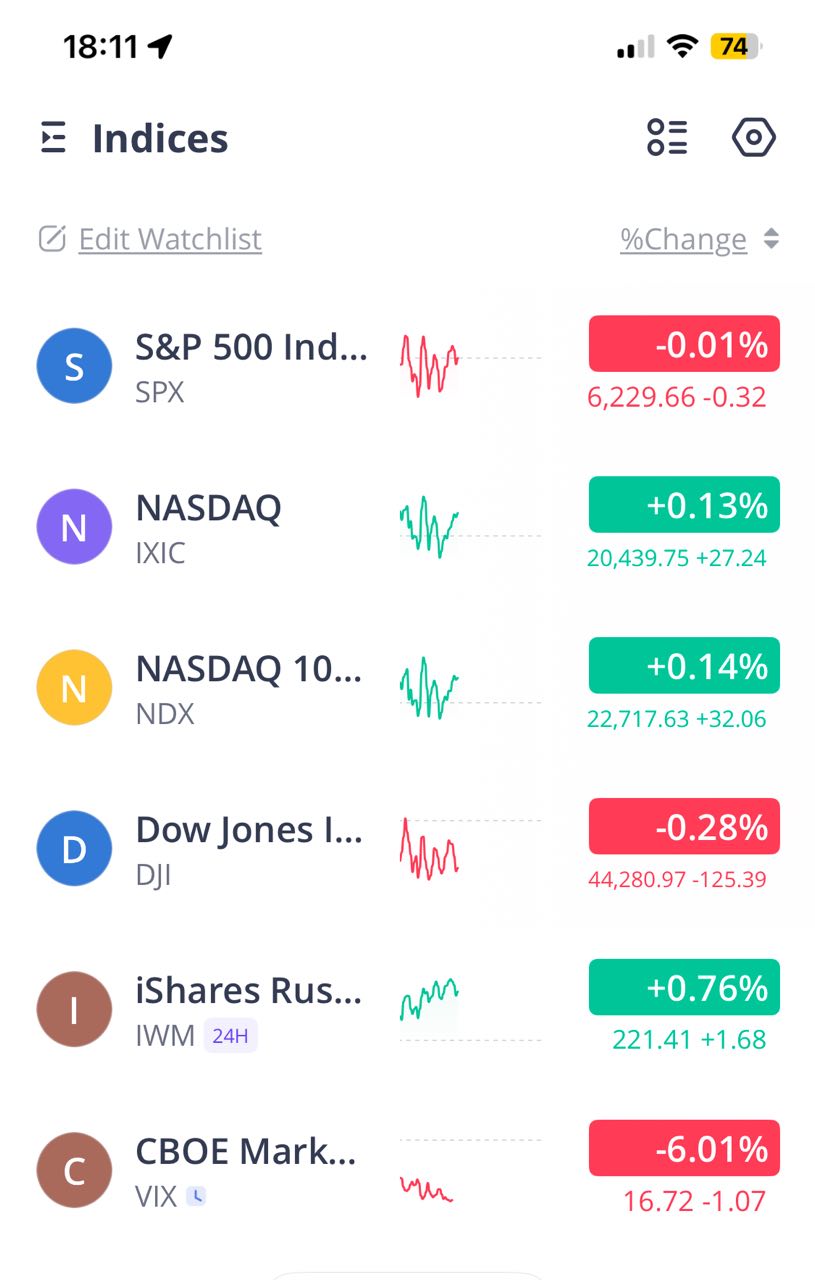Click the Edit Watchlist link
The height and width of the screenshot is (1280, 815).
pyautogui.click(x=170, y=240)
